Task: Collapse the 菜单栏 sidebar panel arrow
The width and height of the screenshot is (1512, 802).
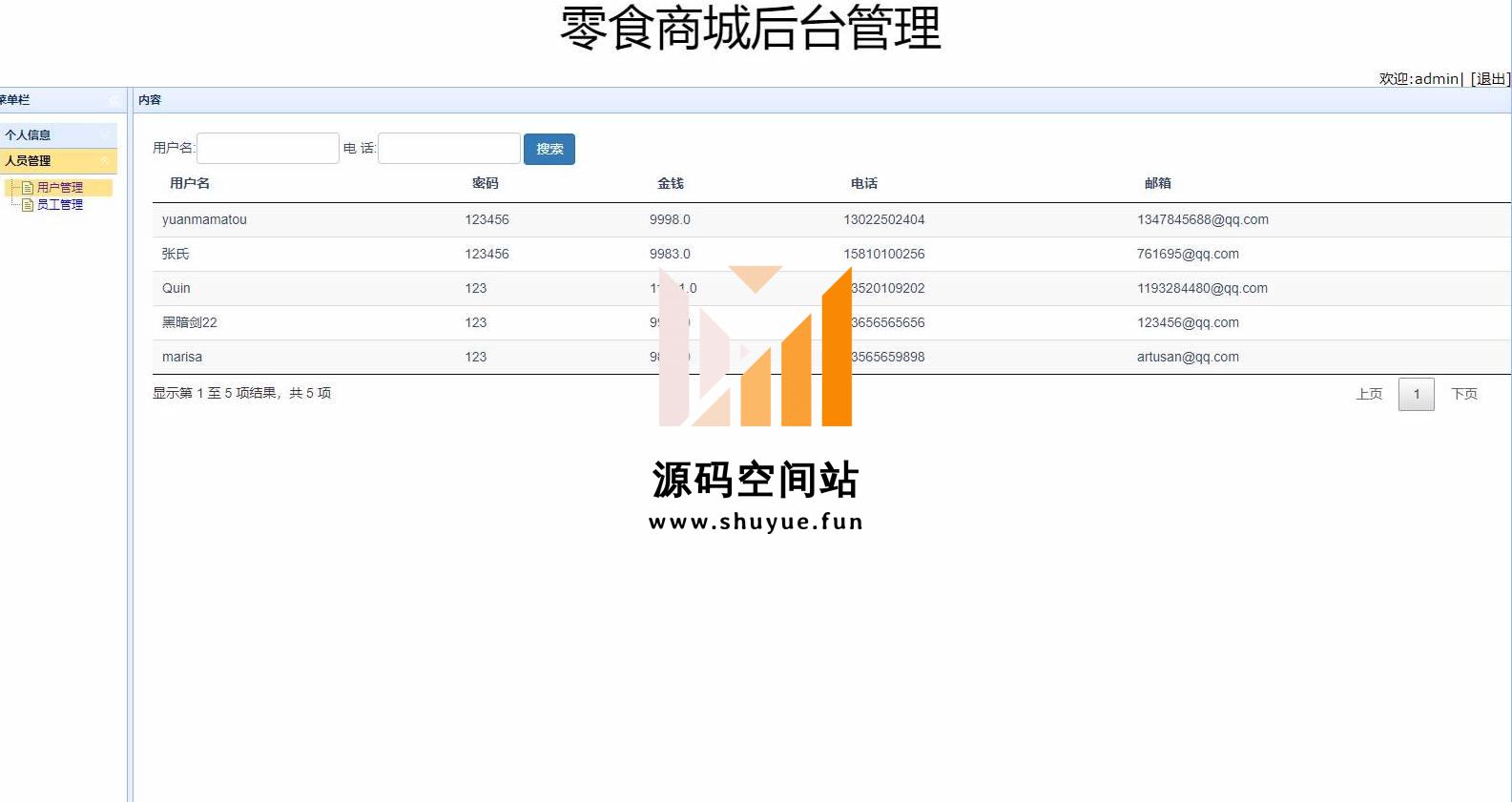Action: point(114,100)
